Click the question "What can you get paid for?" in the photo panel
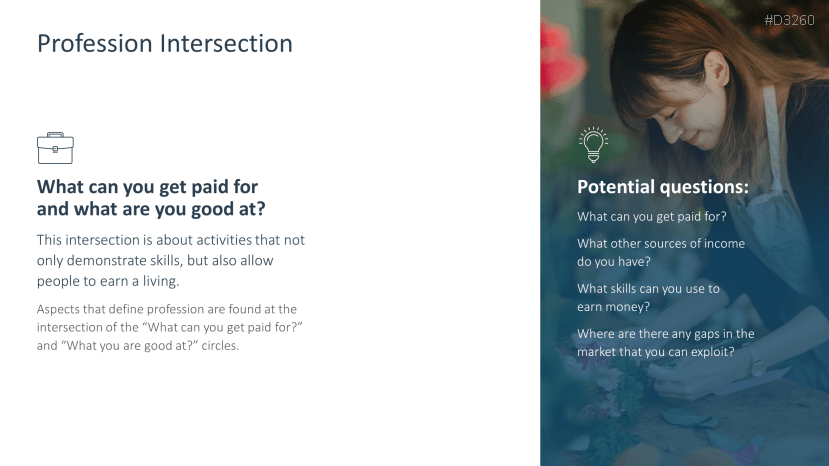 (x=651, y=216)
